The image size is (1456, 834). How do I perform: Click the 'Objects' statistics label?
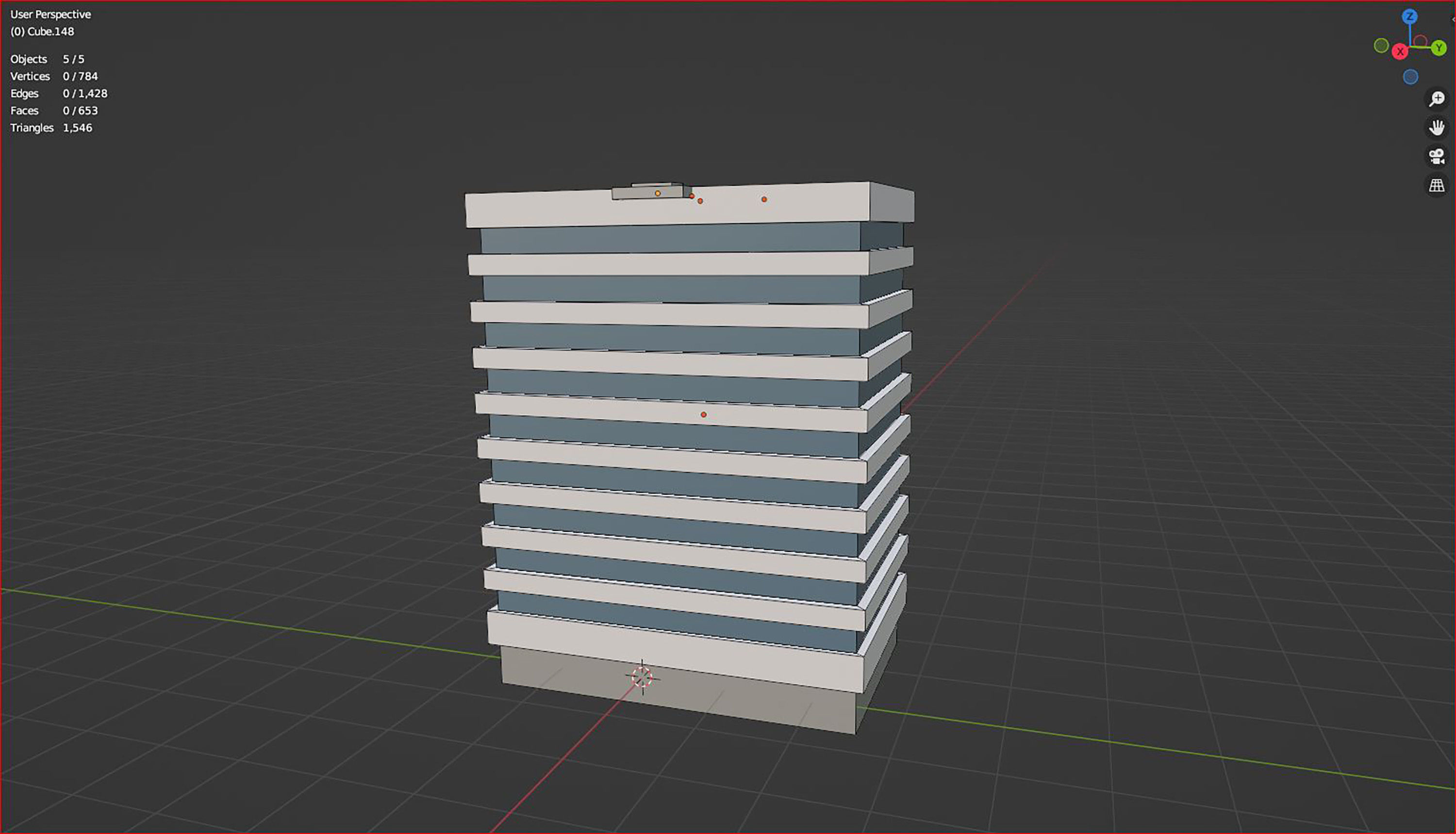click(x=29, y=59)
